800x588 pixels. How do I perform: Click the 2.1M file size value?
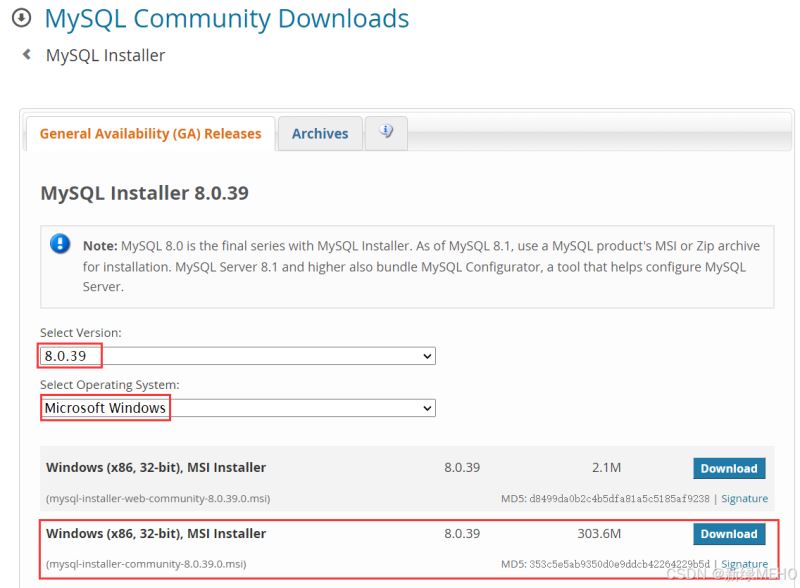pyautogui.click(x=607, y=468)
